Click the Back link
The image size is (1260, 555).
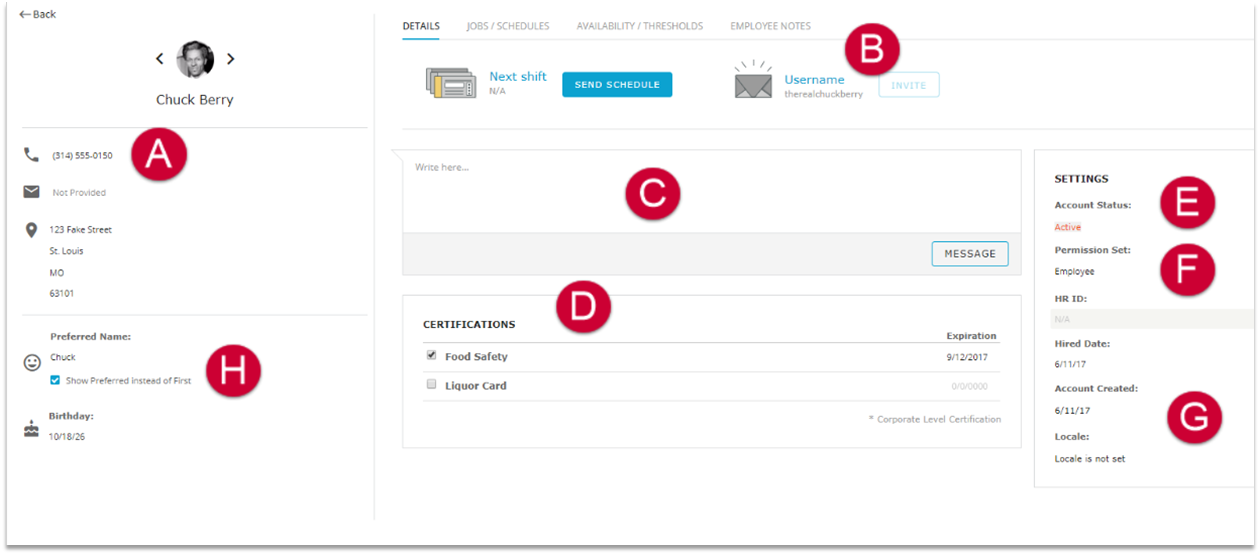tap(38, 14)
